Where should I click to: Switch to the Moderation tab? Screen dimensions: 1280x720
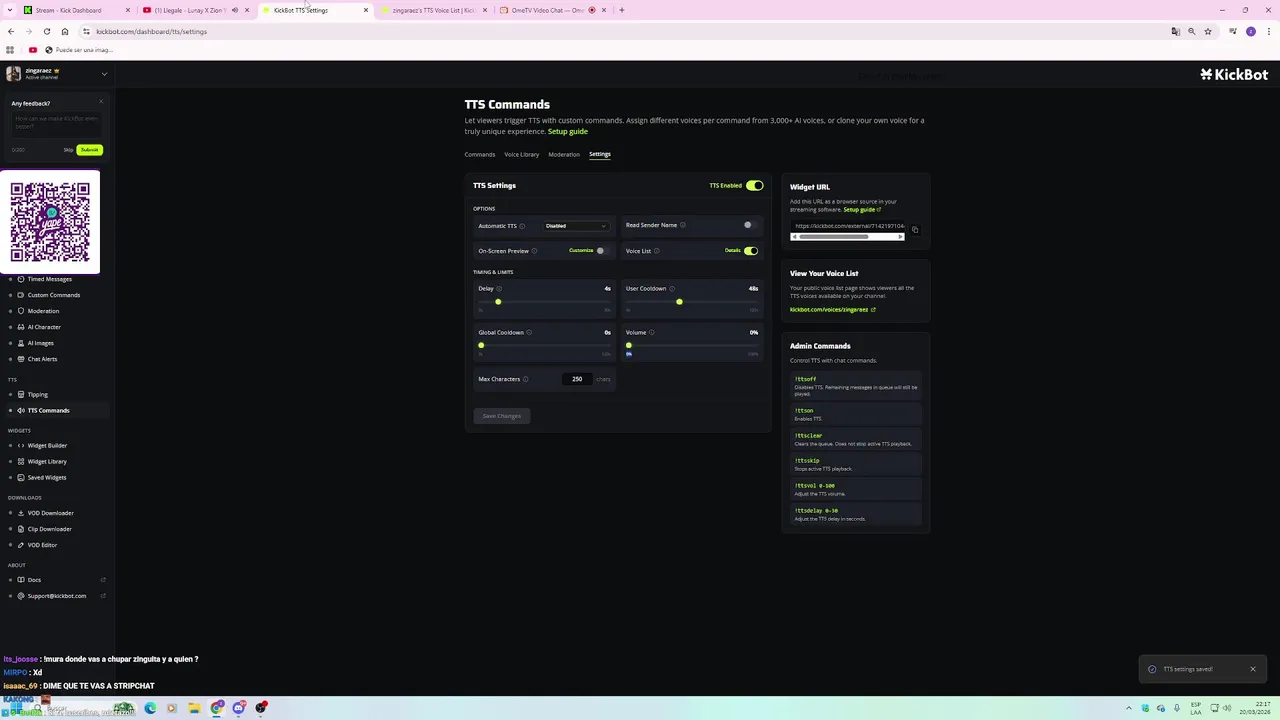(564, 154)
